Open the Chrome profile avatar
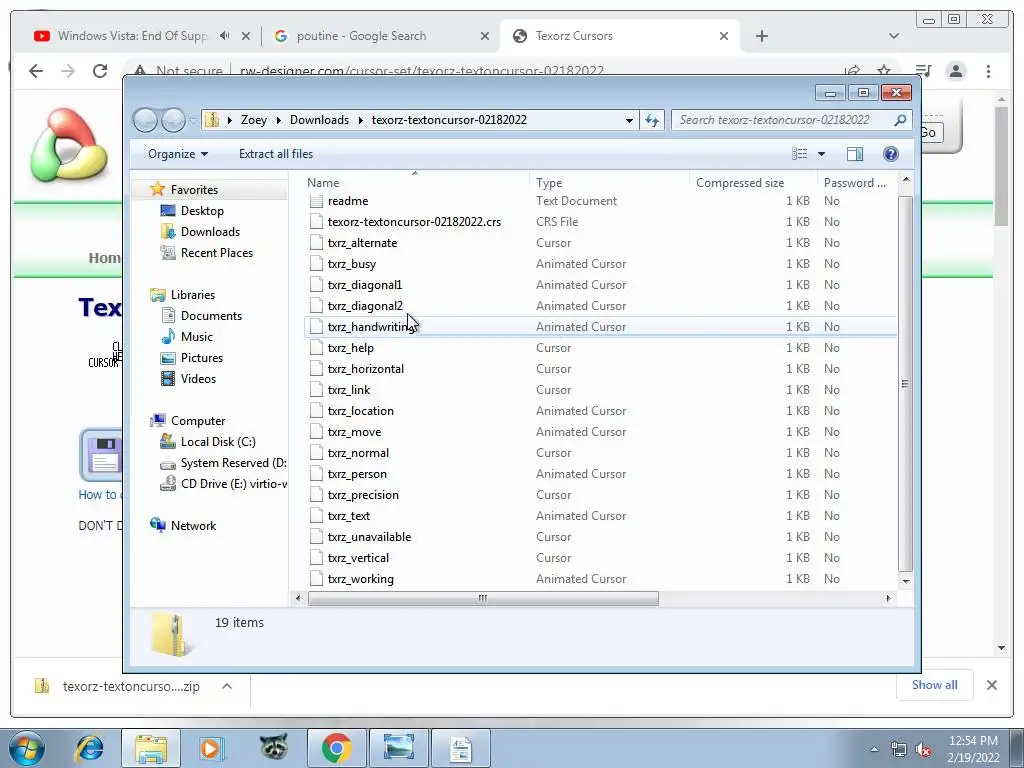This screenshot has height=768, width=1024. coord(956,71)
